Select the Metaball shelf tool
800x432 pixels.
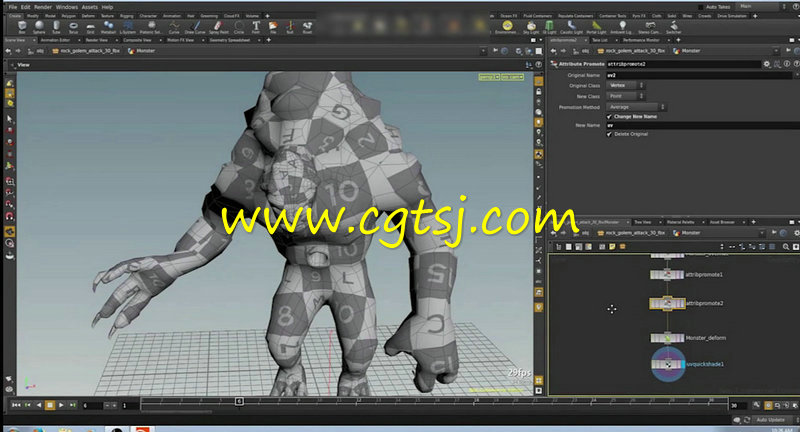[108, 27]
